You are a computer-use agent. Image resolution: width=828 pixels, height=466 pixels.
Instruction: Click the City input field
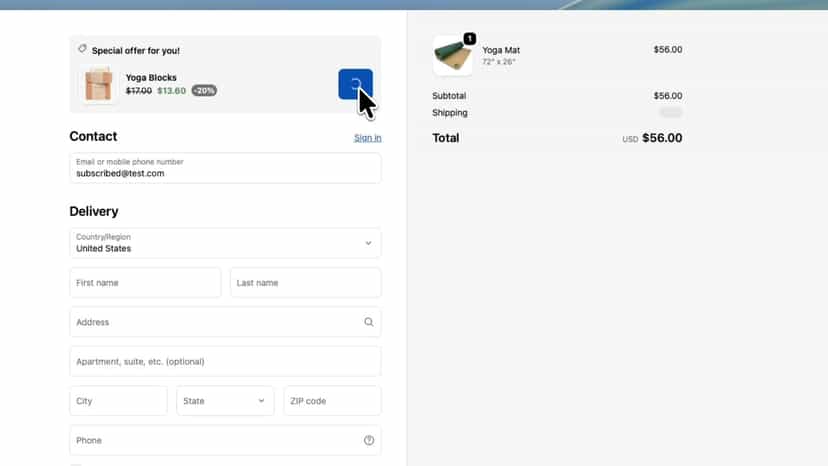point(118,400)
